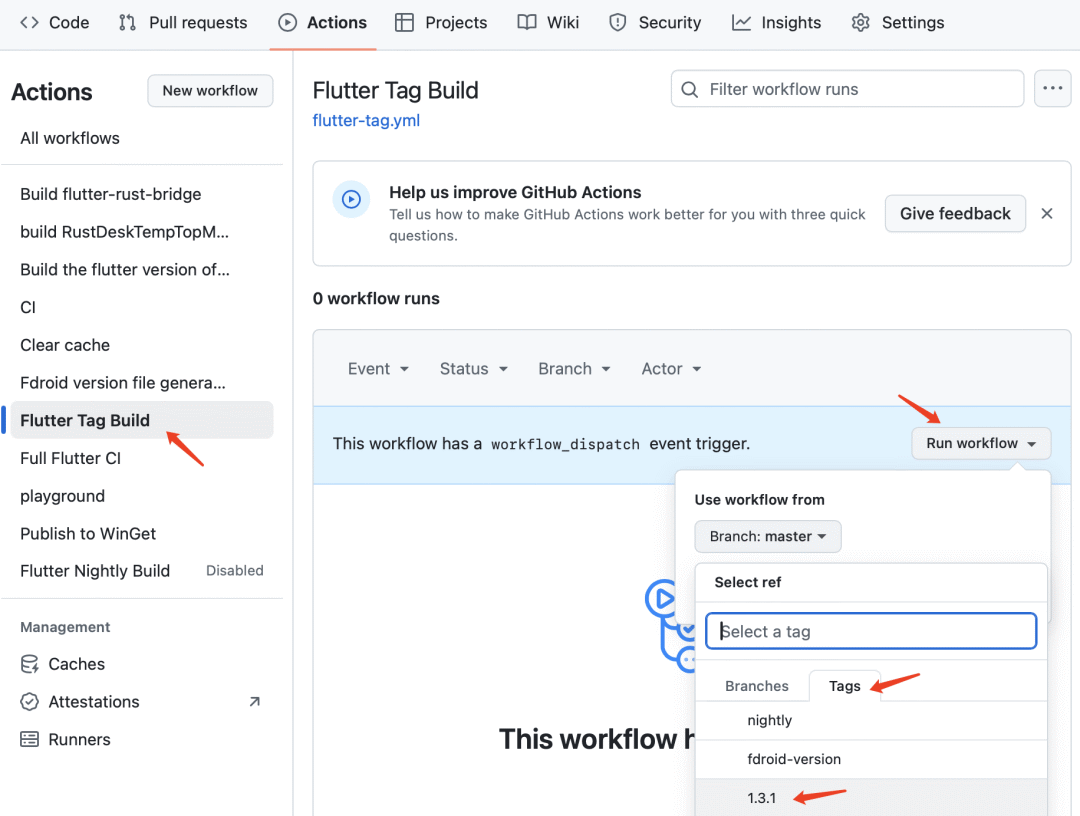Expand the Status filter dropdown
The image size is (1080, 816).
coord(474,369)
